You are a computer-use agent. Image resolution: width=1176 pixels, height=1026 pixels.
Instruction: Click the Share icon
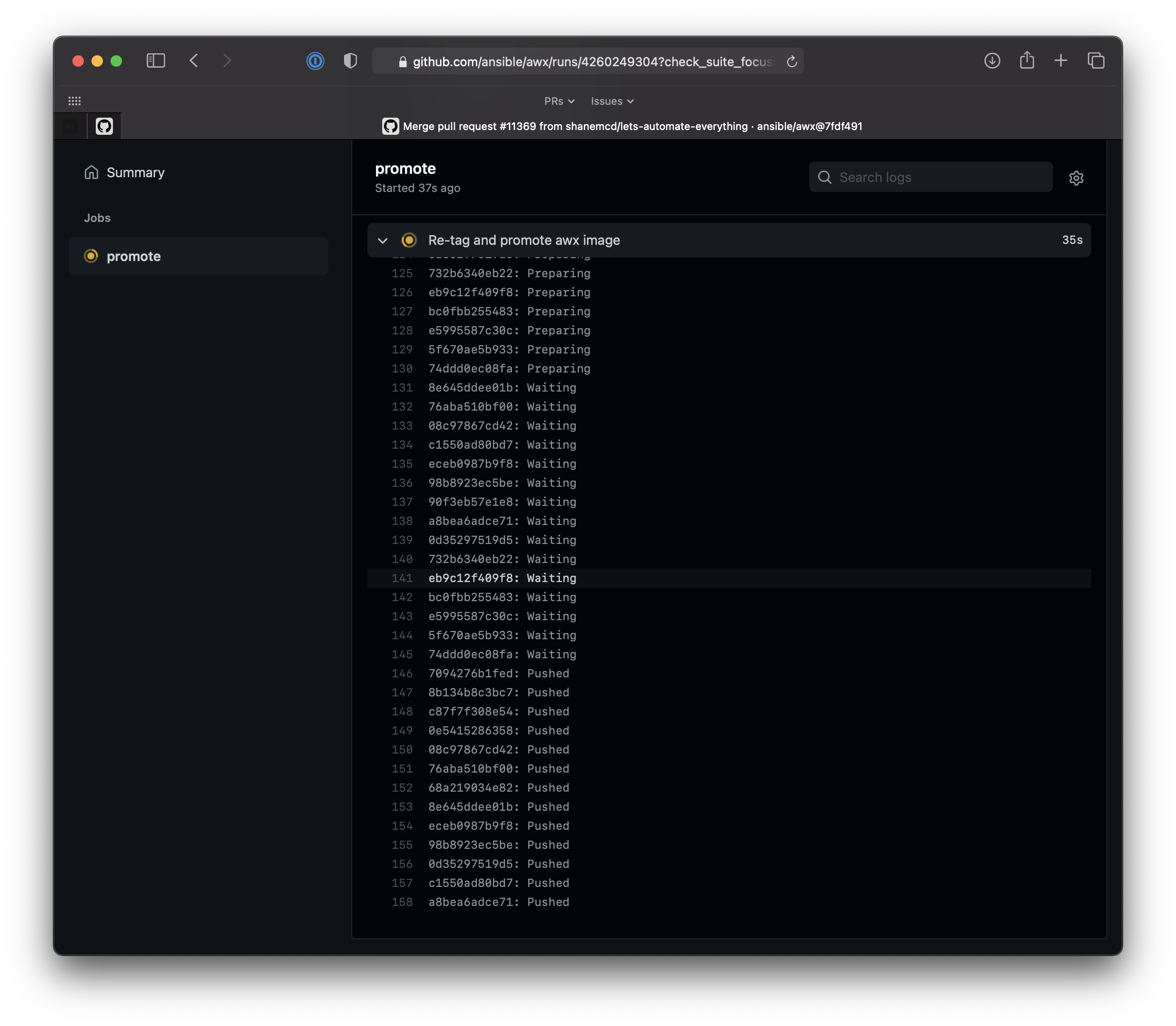click(1026, 60)
